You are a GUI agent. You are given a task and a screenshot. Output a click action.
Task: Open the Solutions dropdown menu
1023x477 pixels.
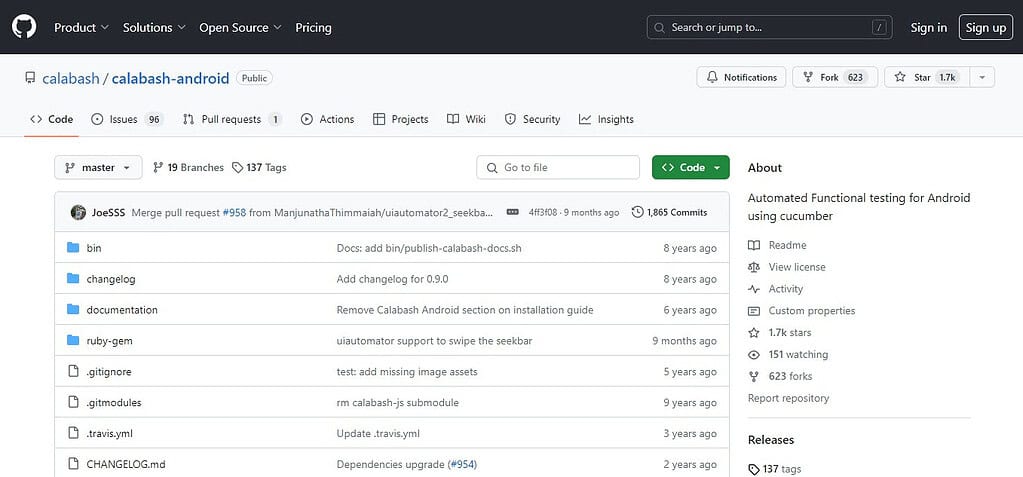tap(155, 27)
